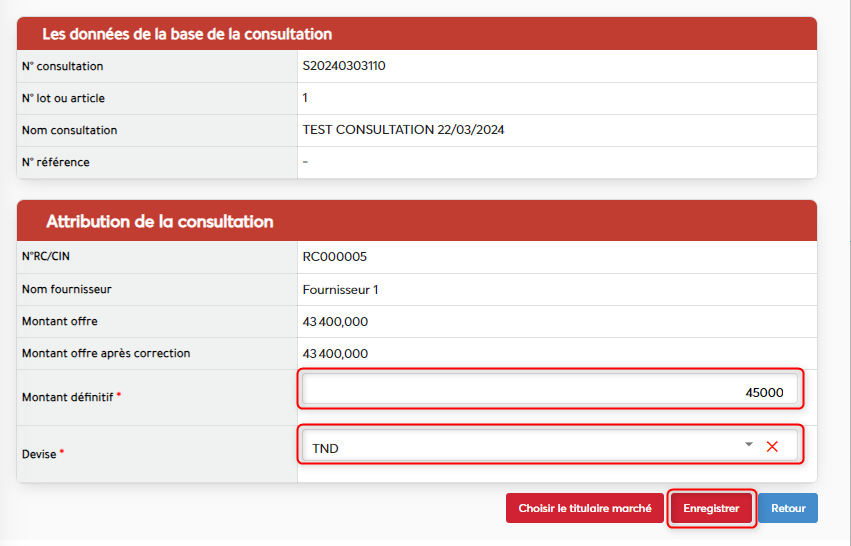Click the Fournisseur 1 supplier name
Screen dimensions: 851x546
[x=341, y=290]
